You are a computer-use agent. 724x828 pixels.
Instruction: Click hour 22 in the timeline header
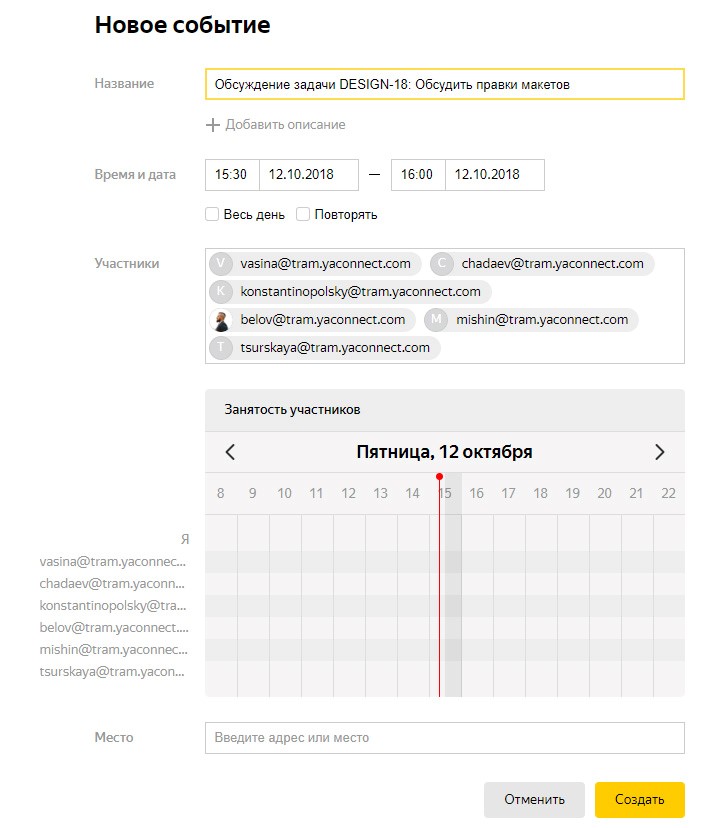668,493
